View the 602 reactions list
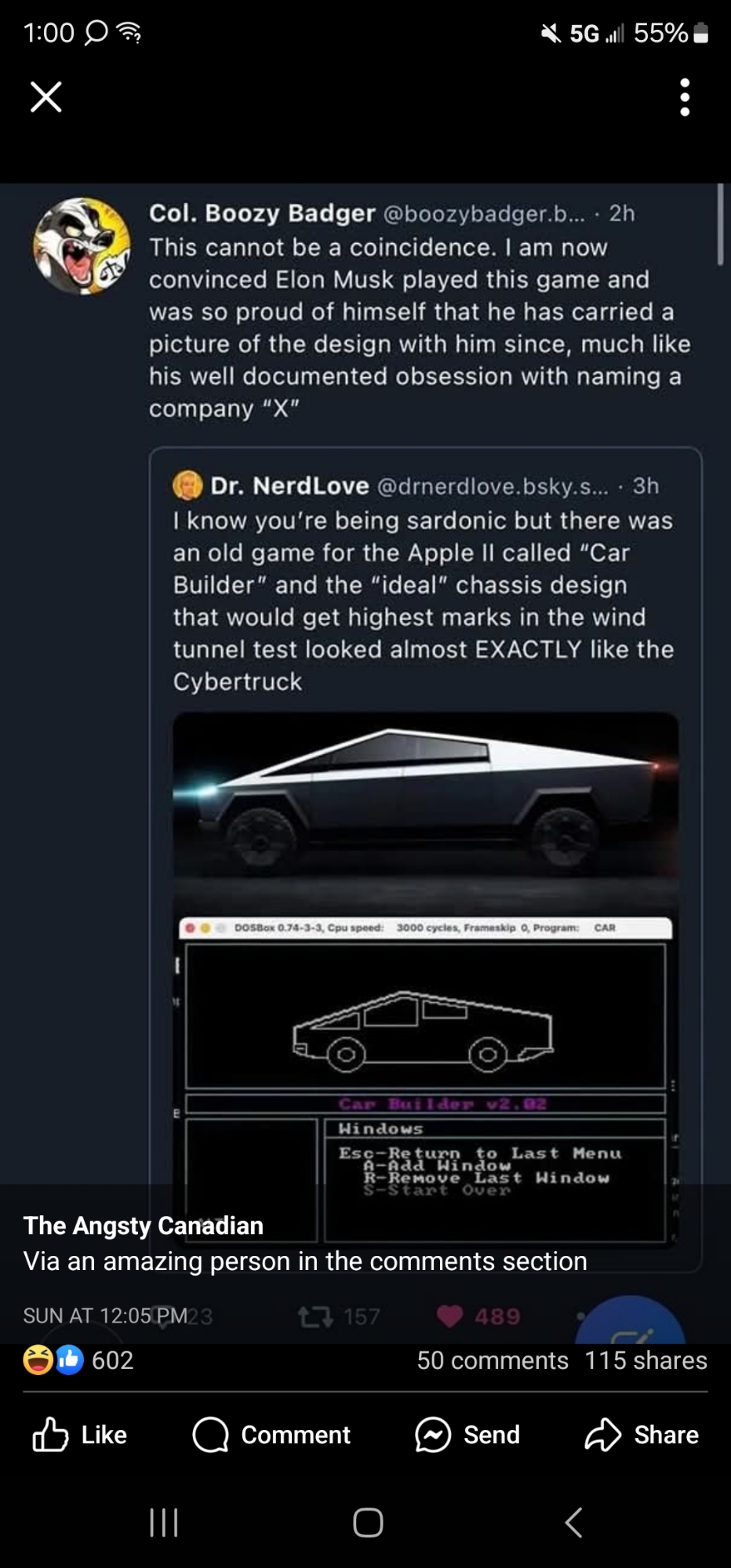This screenshot has height=1568, width=731. tap(78, 1359)
